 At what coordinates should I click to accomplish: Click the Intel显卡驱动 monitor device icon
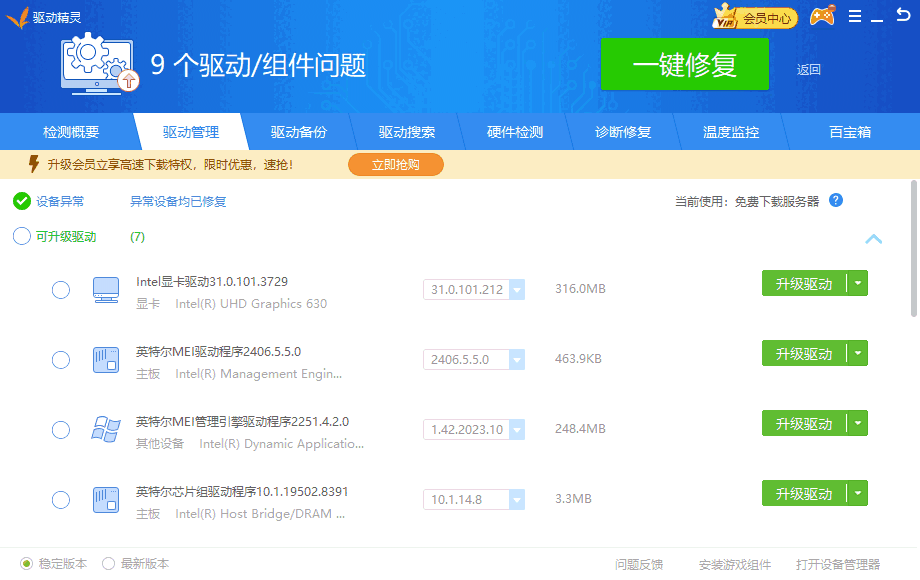(x=105, y=290)
